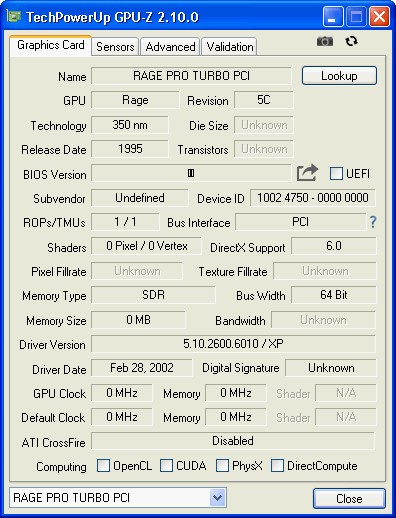Image resolution: width=396 pixels, height=518 pixels.
Task: Click the Bandwidth field Unknown
Action: [x=323, y=320]
